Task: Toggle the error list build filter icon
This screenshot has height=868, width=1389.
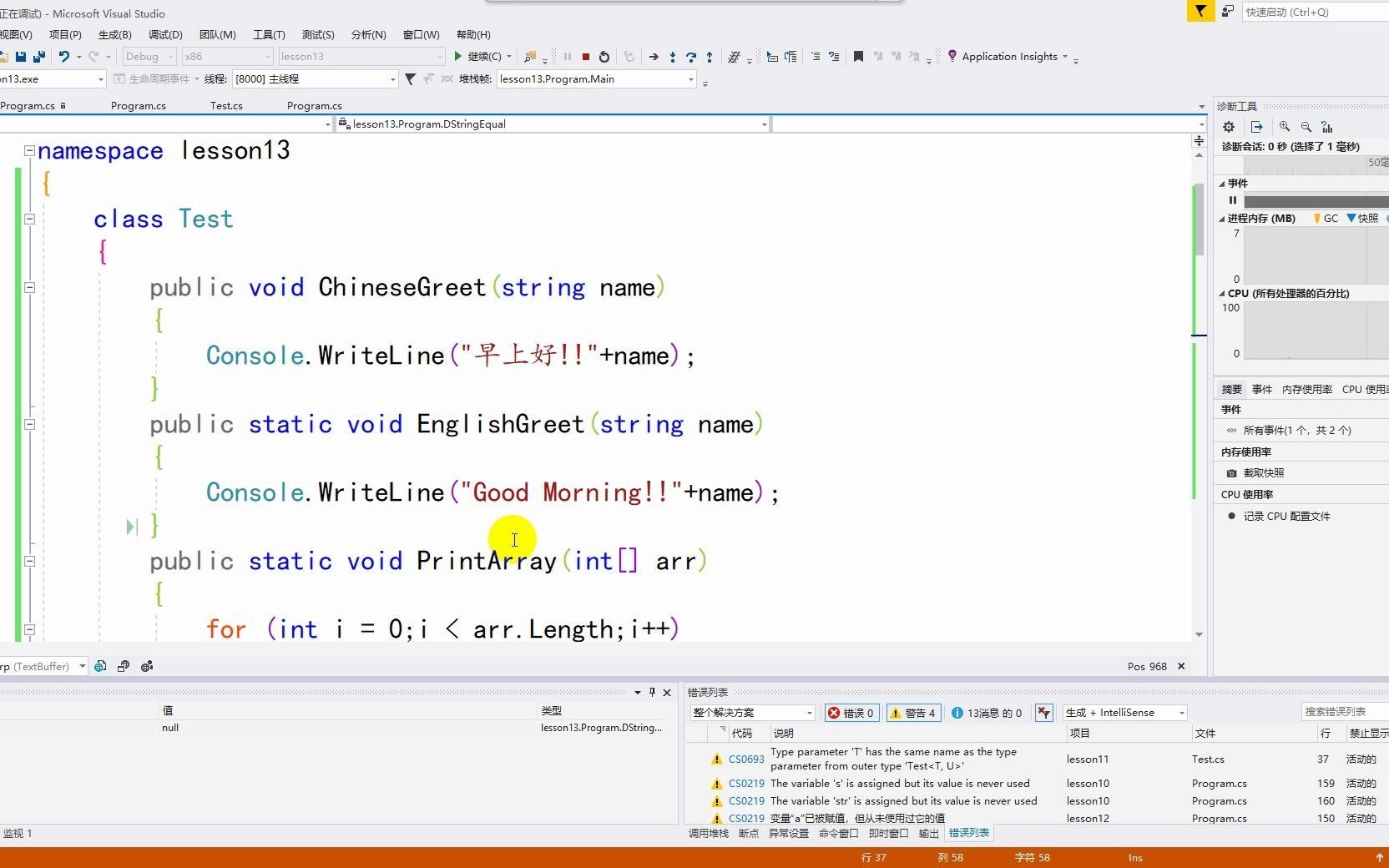Action: coord(1043,713)
